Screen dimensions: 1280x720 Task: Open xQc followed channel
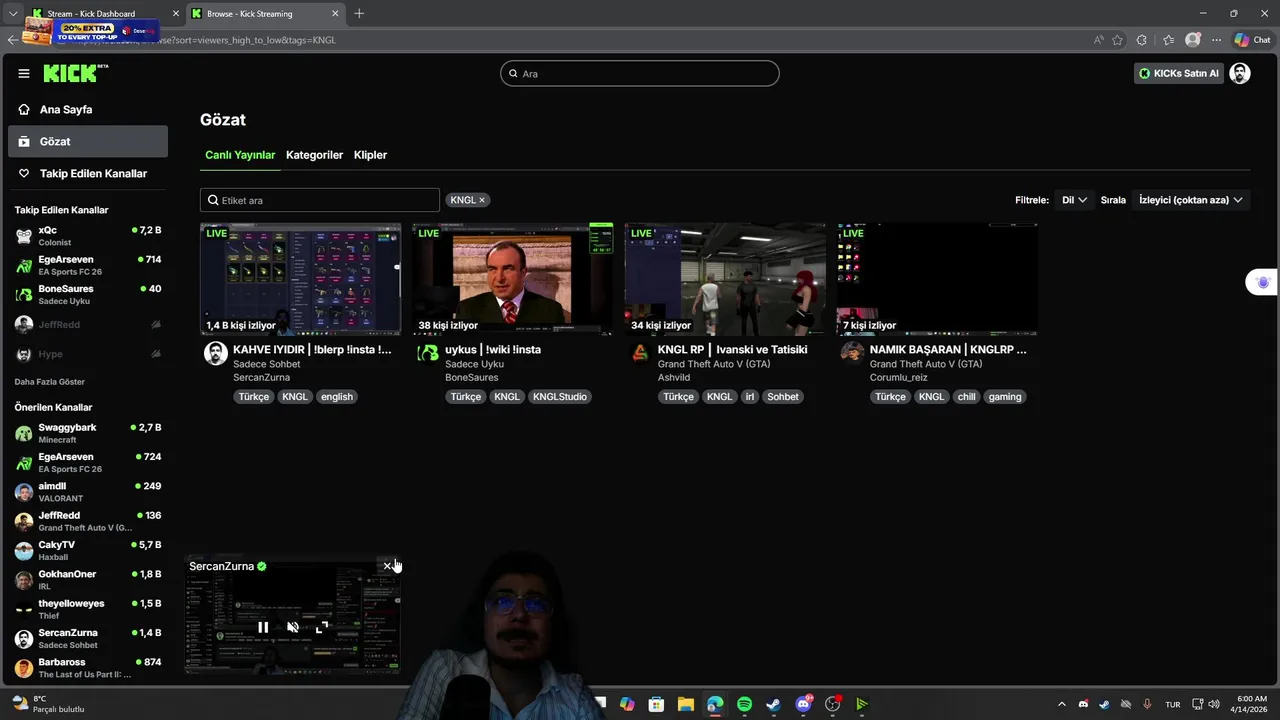88,236
